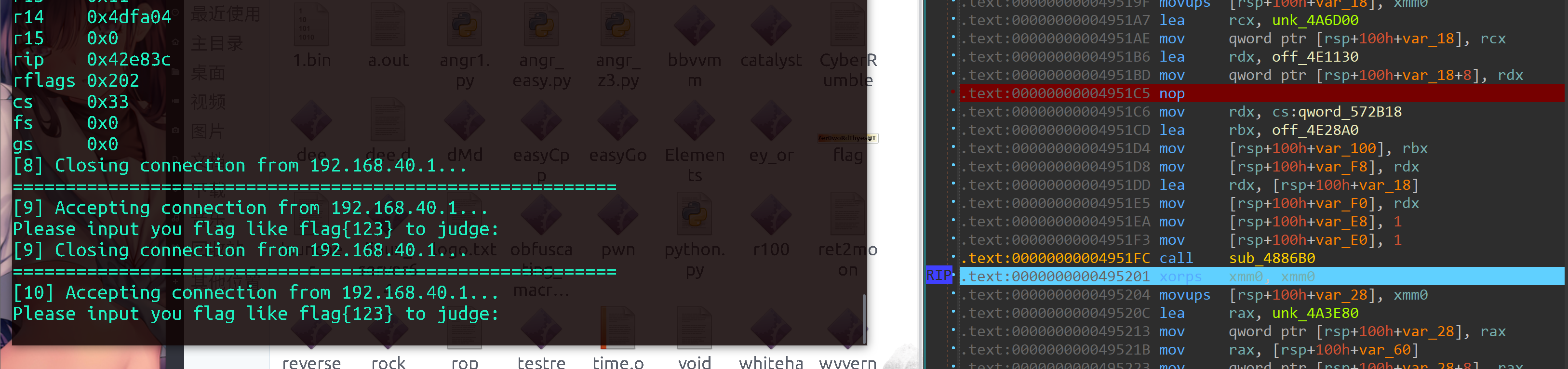
Task: Select the reverse file in file manager
Action: [311, 328]
